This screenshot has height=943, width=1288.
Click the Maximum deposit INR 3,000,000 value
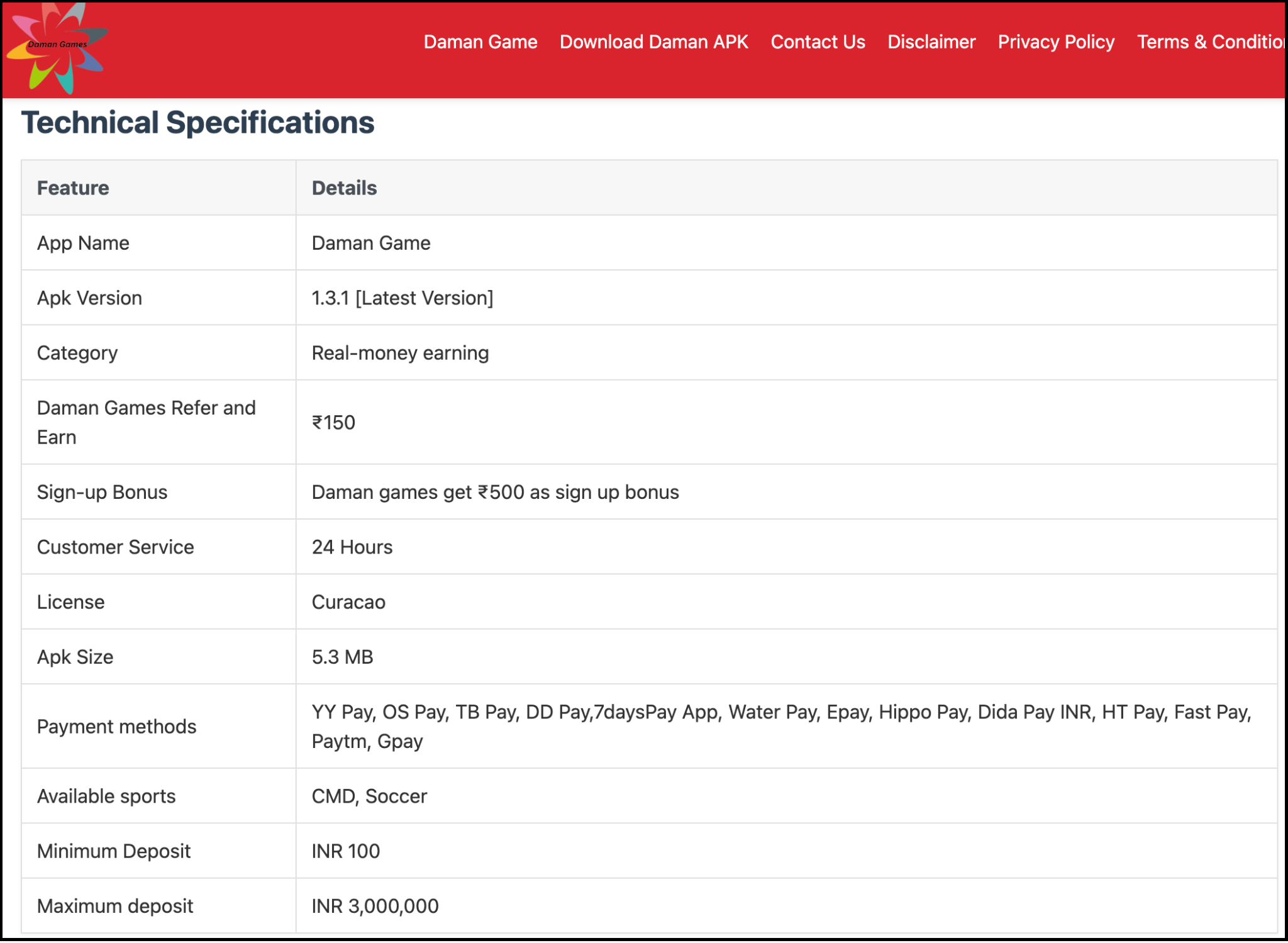pyautogui.click(x=375, y=905)
